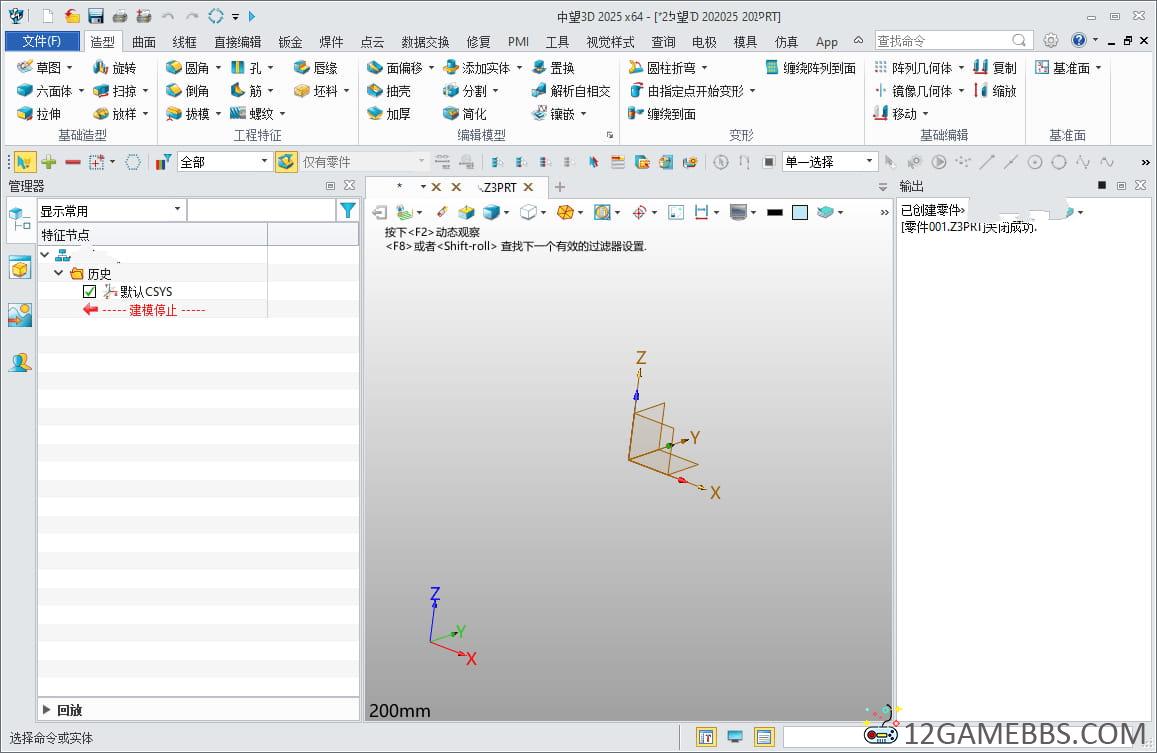The height and width of the screenshot is (753, 1157).
Task: Toggle the 默认CSYS checkbox
Action: coord(89,292)
